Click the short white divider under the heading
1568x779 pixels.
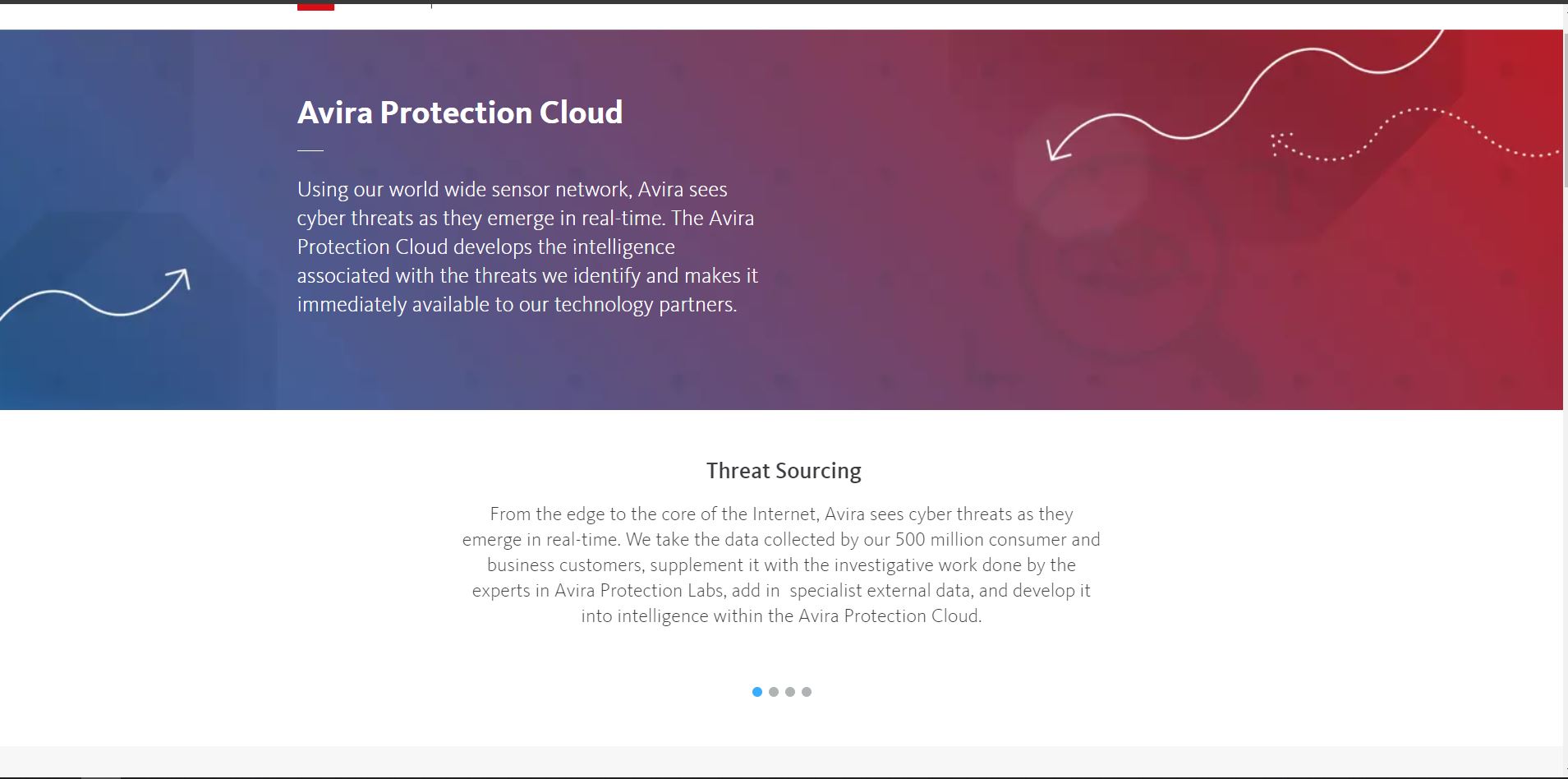pos(310,150)
